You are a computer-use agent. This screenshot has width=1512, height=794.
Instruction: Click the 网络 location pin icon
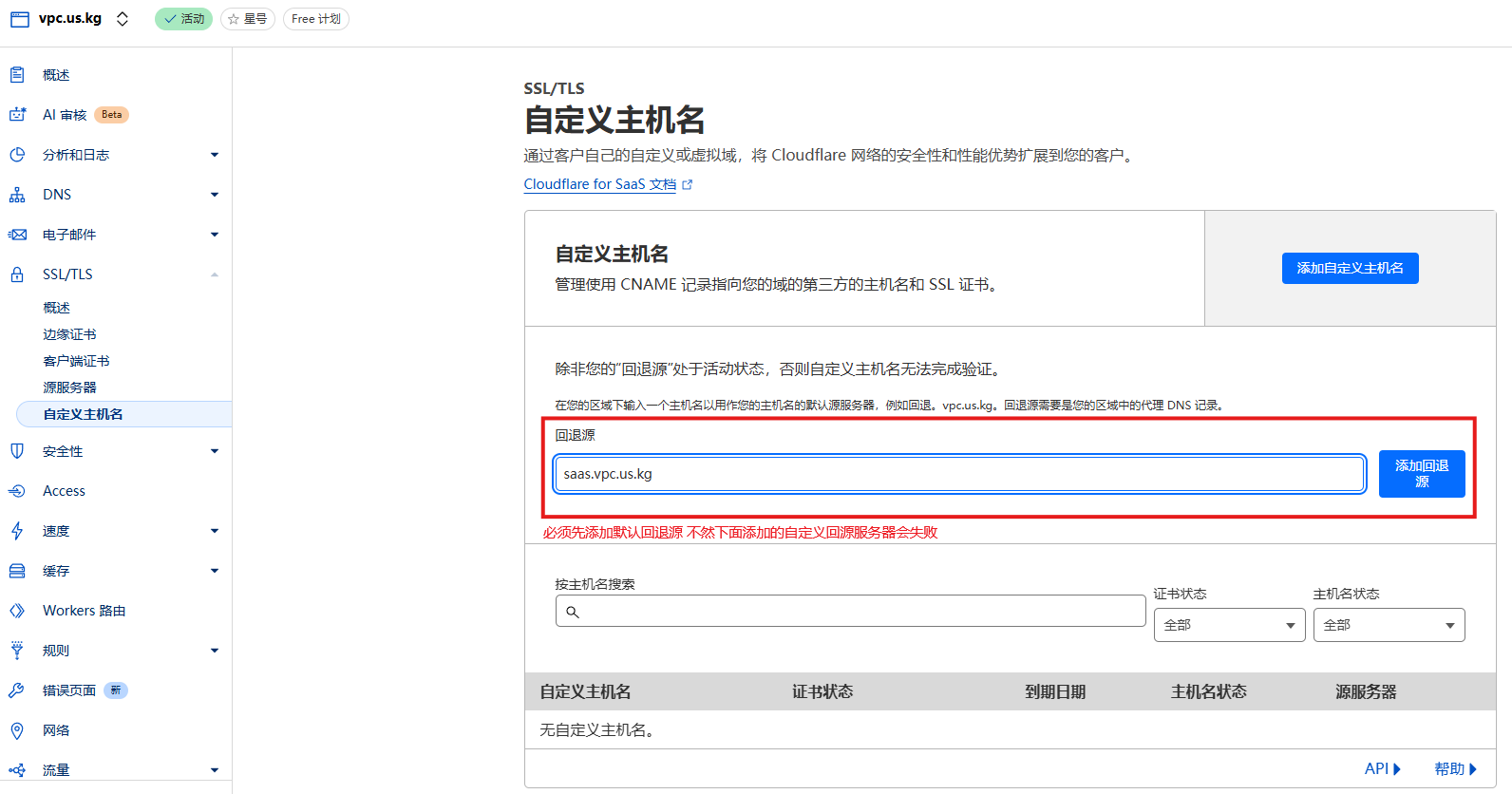pos(17,730)
